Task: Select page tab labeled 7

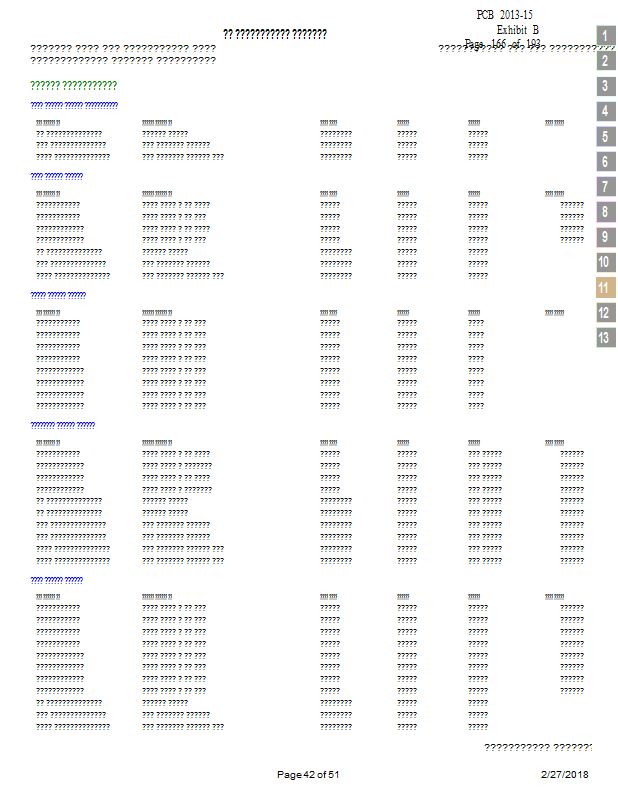Action: (606, 187)
